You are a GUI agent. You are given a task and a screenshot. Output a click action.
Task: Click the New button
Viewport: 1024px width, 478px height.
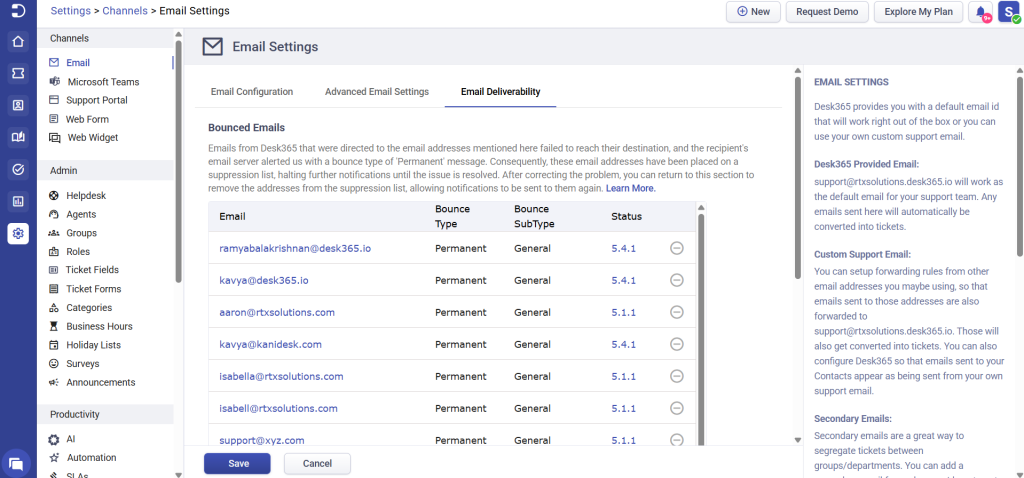coord(753,12)
